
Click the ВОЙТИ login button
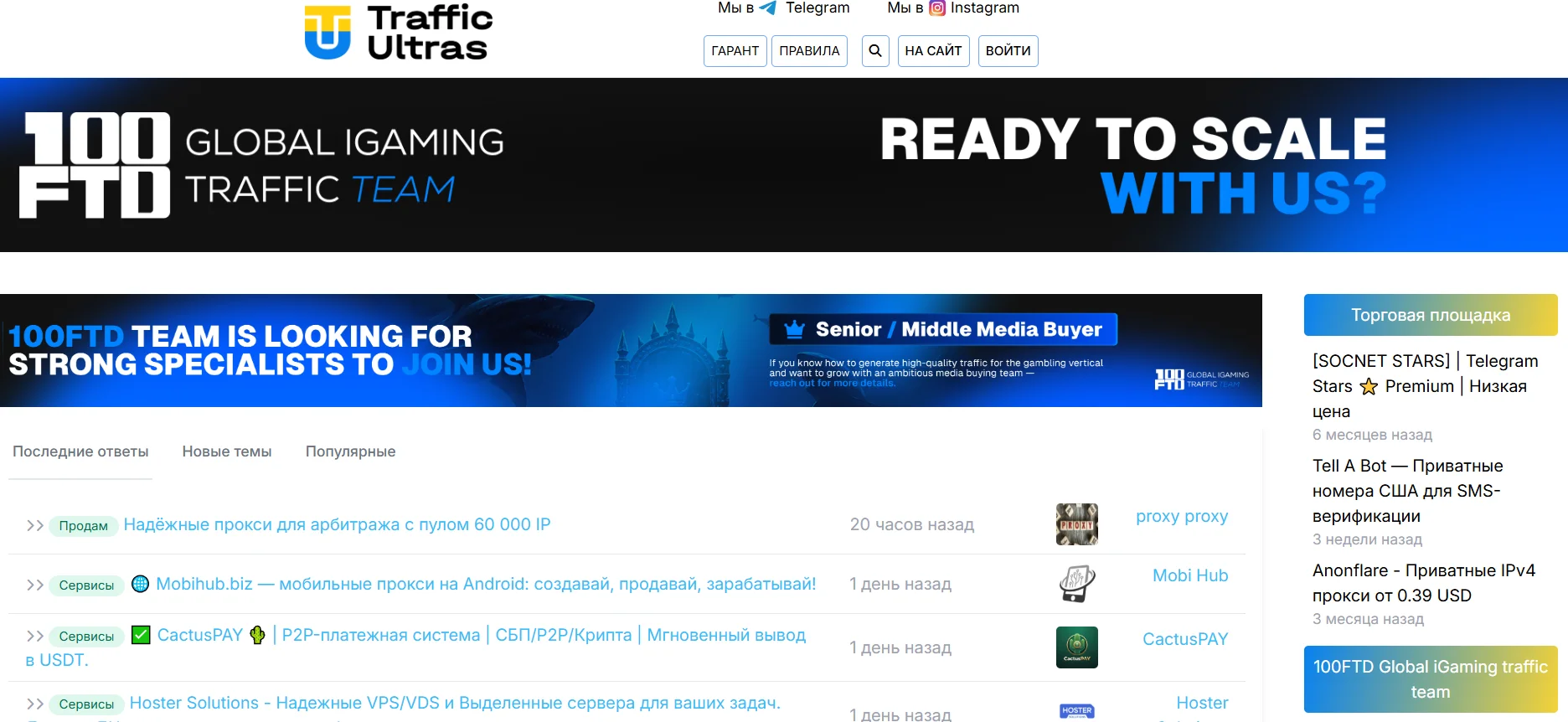(x=1008, y=51)
